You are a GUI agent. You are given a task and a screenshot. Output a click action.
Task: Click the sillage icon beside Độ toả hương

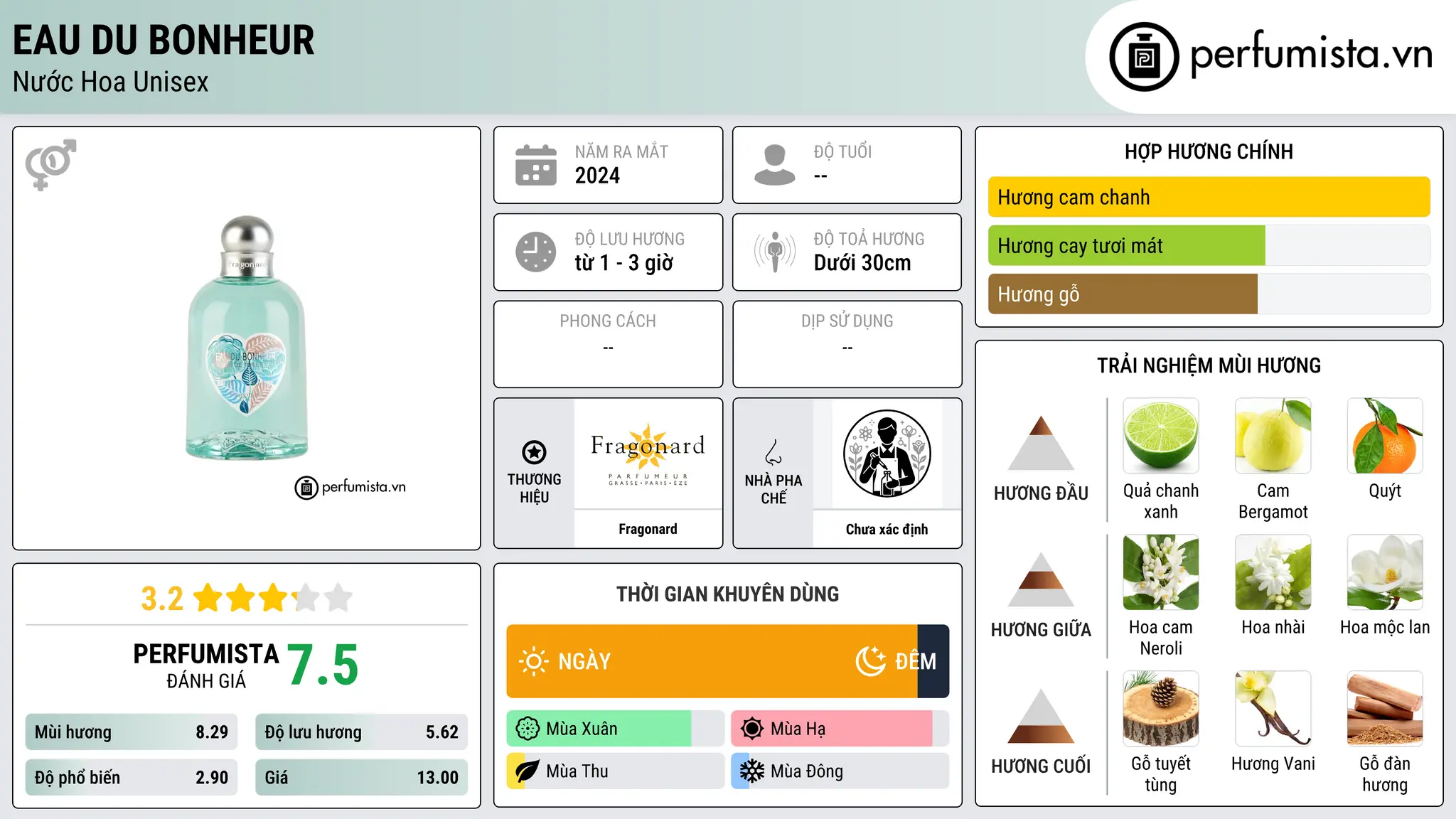775,252
